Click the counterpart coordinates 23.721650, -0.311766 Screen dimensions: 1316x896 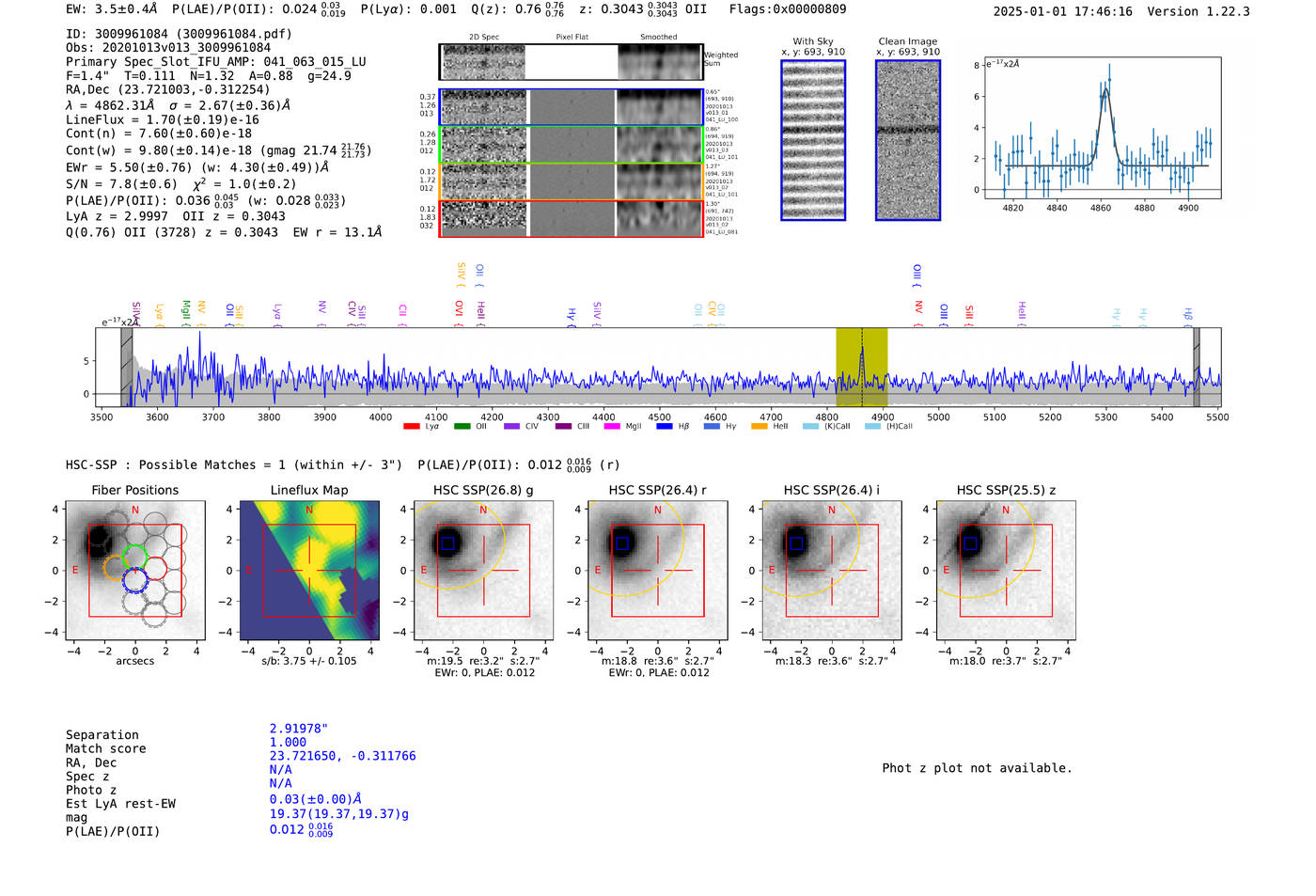tap(343, 756)
